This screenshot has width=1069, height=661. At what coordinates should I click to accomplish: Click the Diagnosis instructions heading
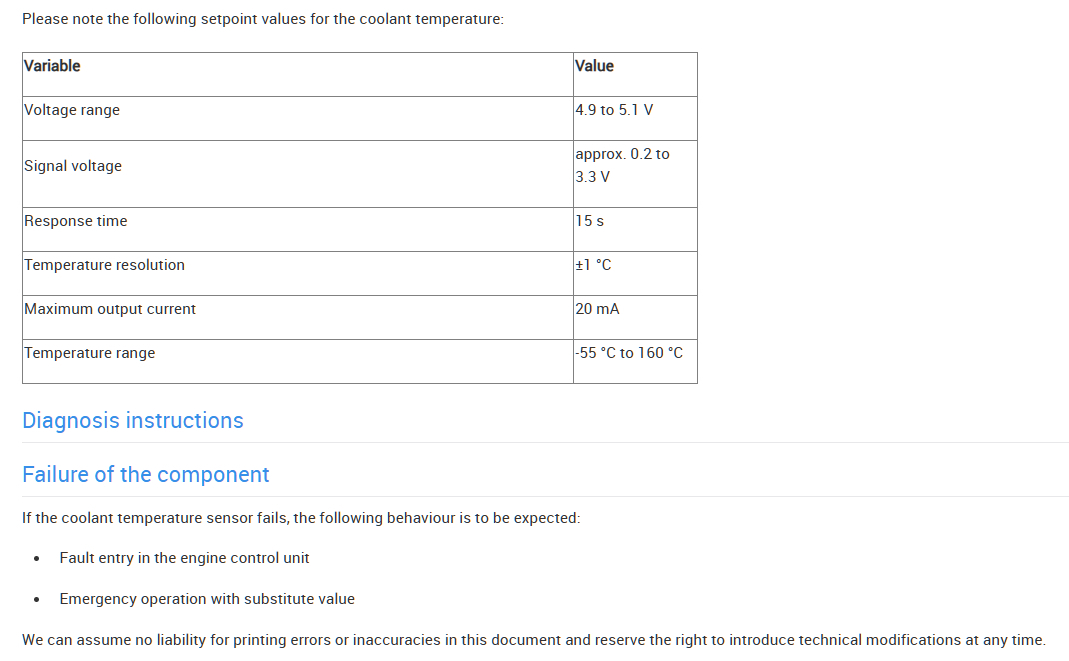click(133, 421)
